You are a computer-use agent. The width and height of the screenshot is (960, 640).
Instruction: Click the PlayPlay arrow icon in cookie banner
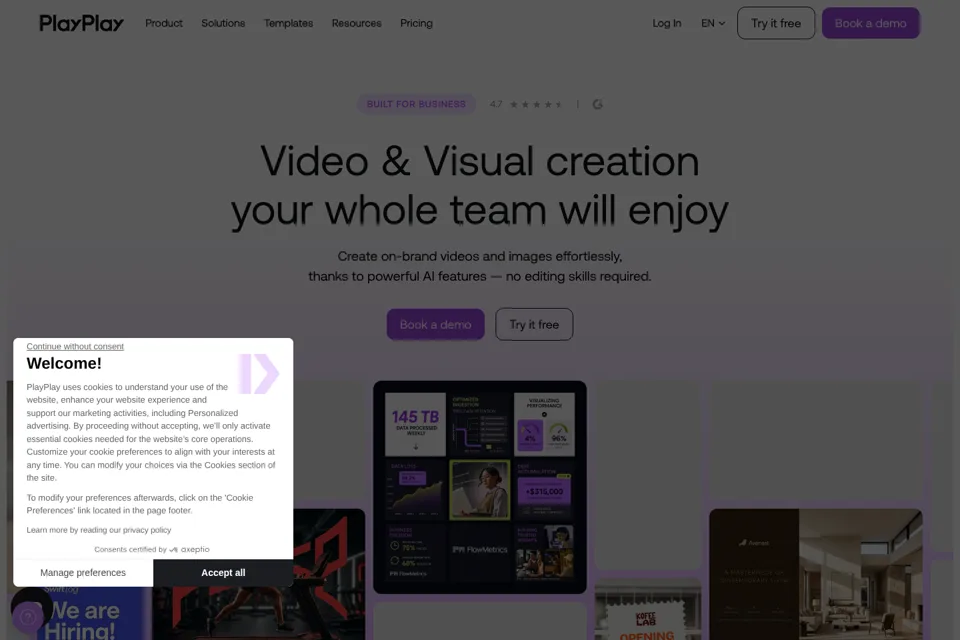pyautogui.click(x=259, y=374)
